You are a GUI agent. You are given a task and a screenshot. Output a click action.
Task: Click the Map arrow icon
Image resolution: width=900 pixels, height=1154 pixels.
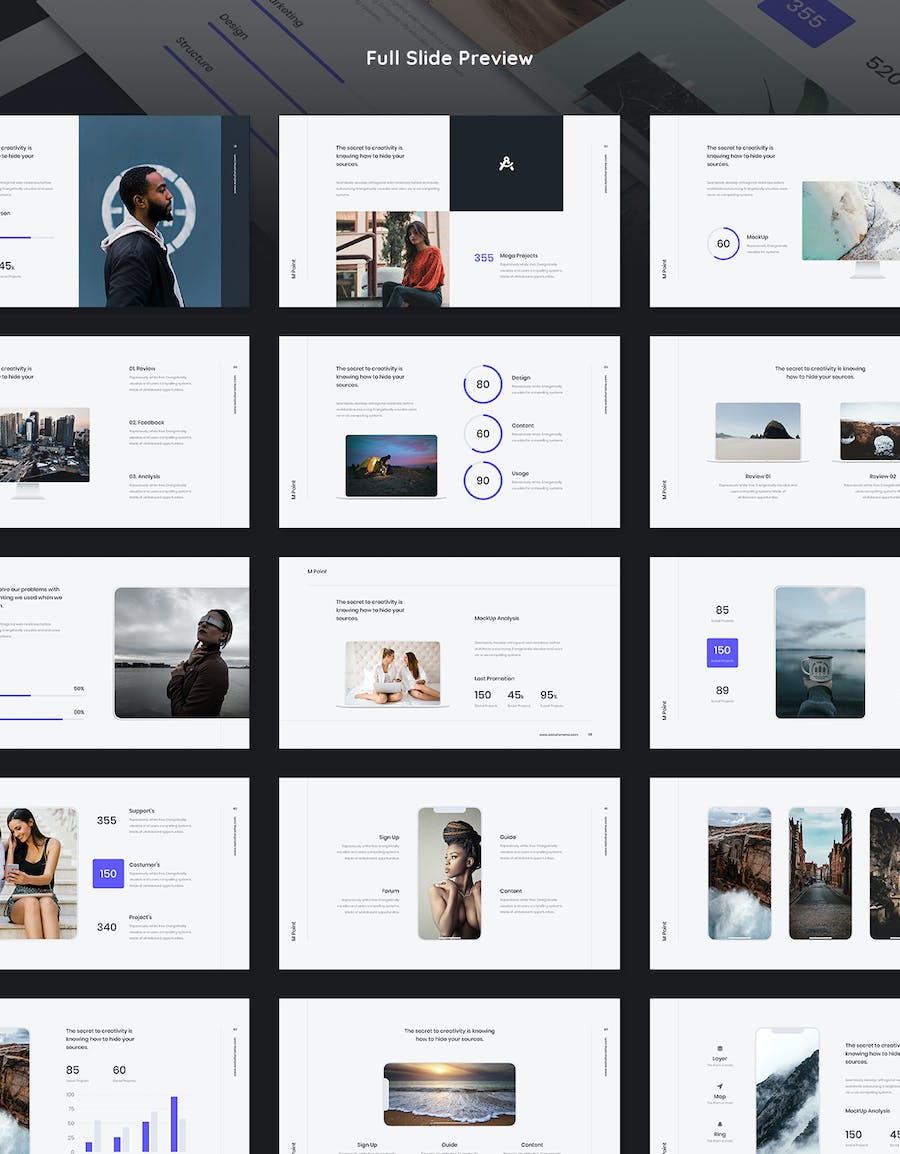tap(720, 1086)
